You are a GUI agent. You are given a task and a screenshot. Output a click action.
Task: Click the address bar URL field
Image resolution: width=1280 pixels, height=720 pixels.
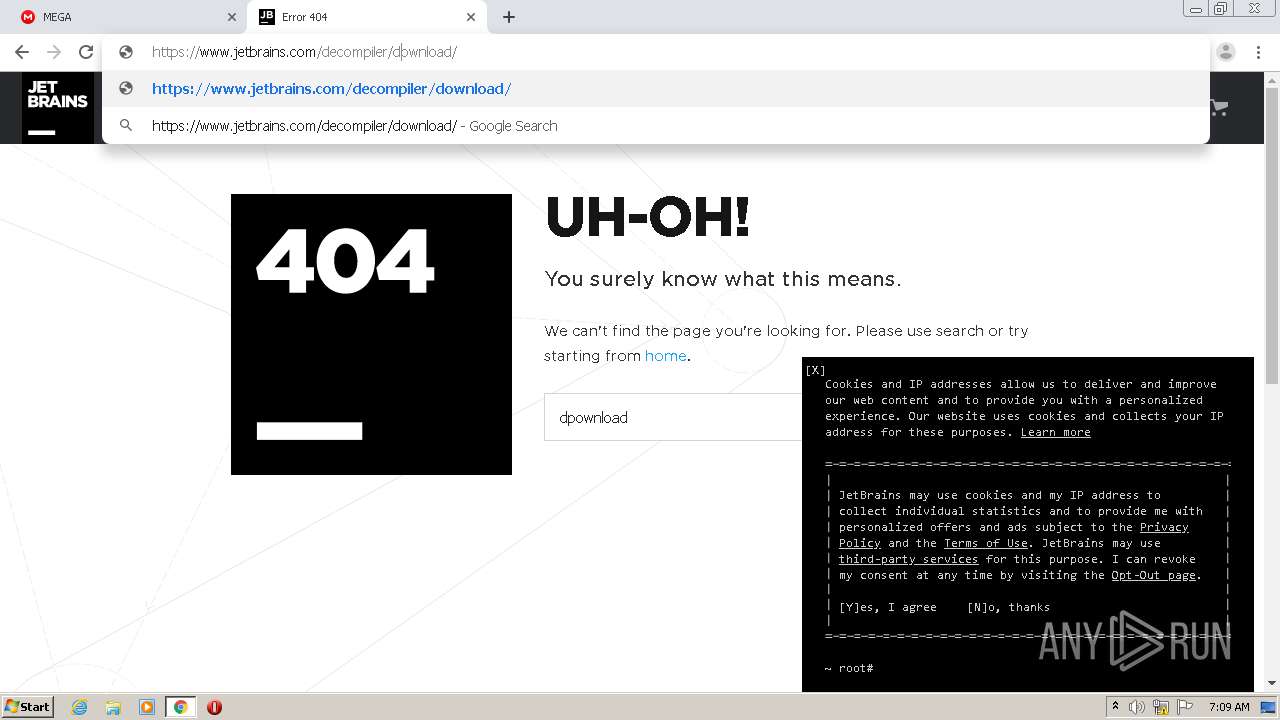655,52
